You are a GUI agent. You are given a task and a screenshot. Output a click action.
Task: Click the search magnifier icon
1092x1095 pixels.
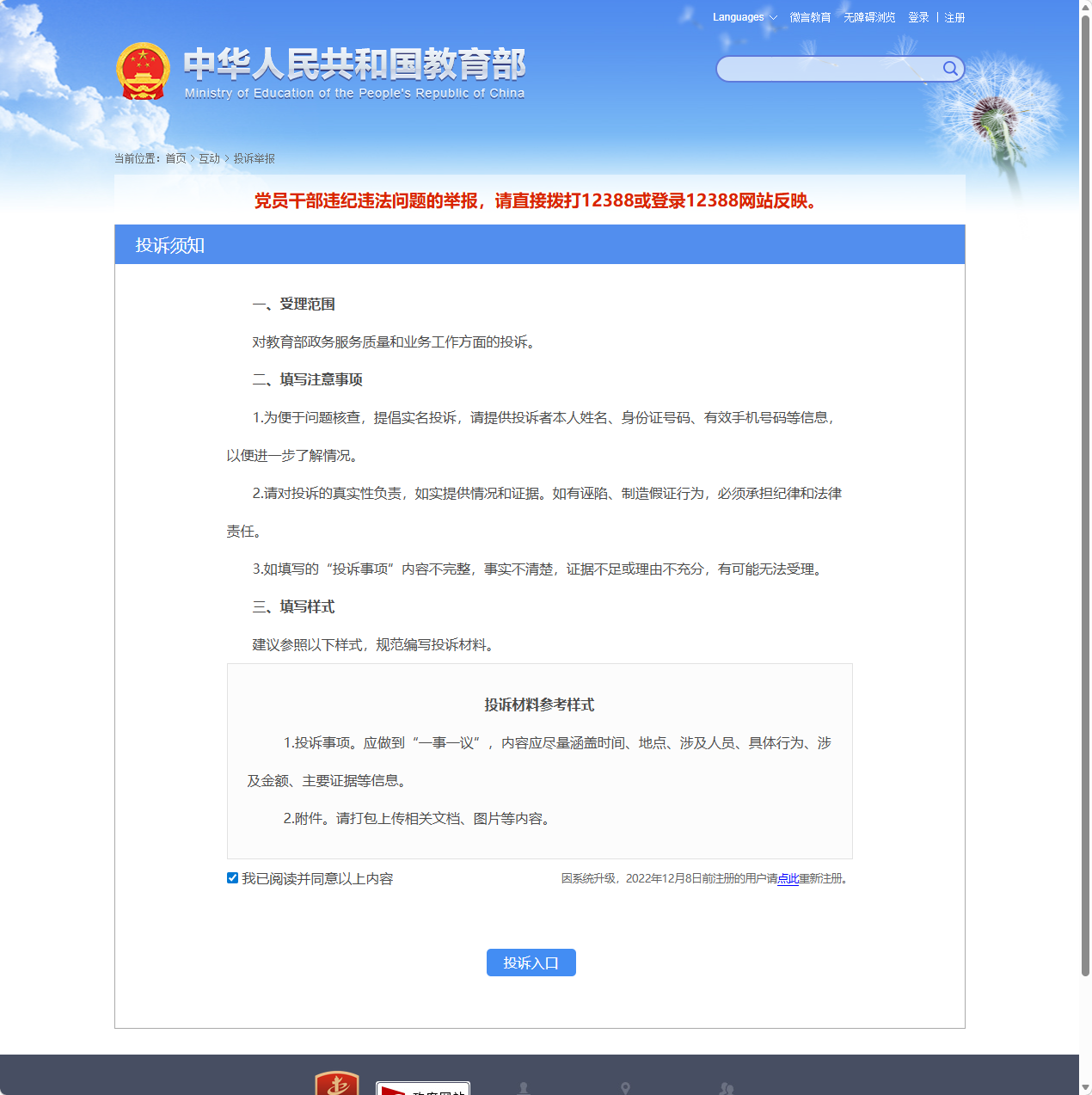click(949, 68)
